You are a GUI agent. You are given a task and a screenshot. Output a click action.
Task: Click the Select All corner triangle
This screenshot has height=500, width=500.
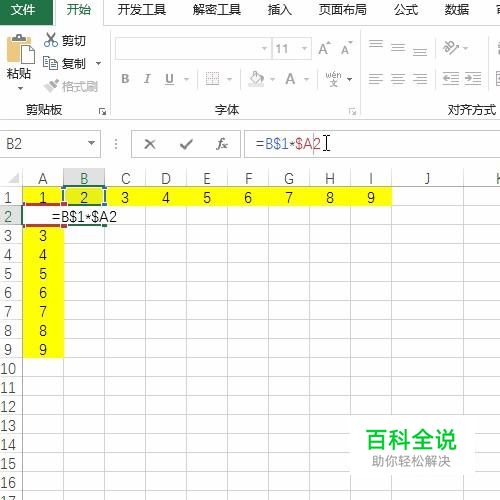13,179
